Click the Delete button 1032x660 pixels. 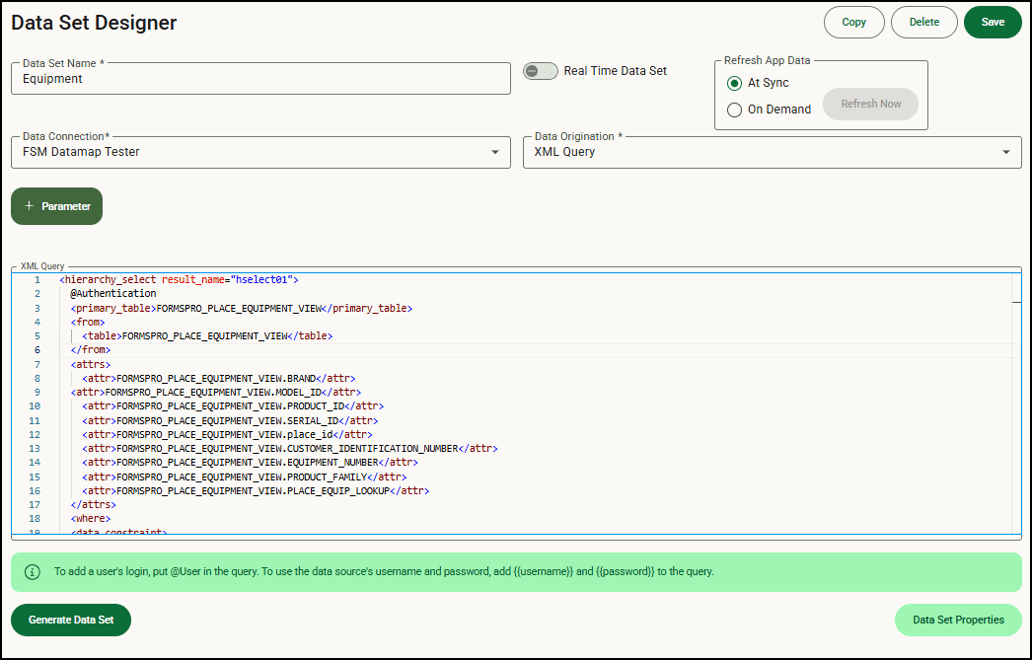point(924,22)
